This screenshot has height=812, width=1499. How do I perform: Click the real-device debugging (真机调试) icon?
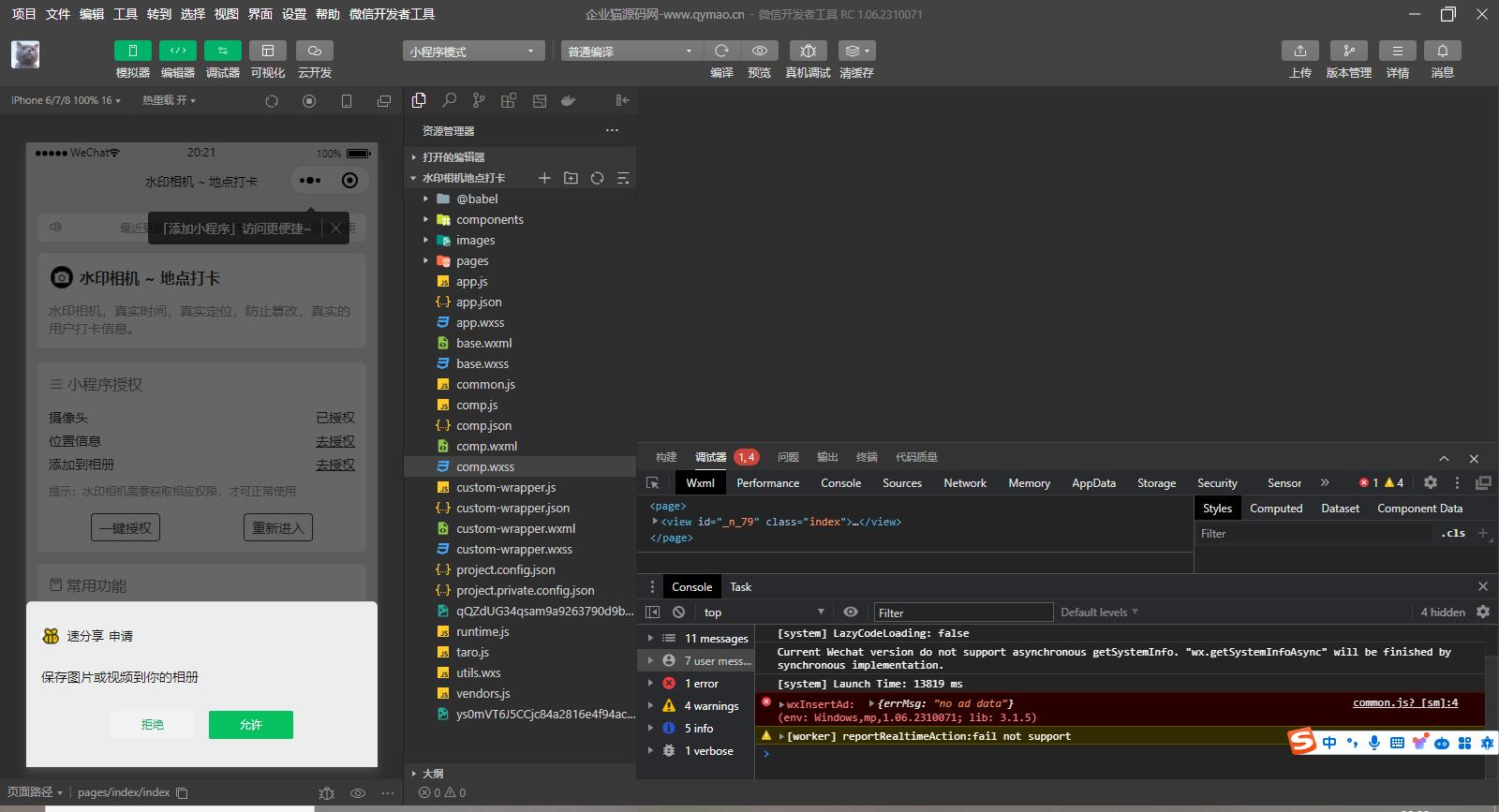(x=808, y=51)
